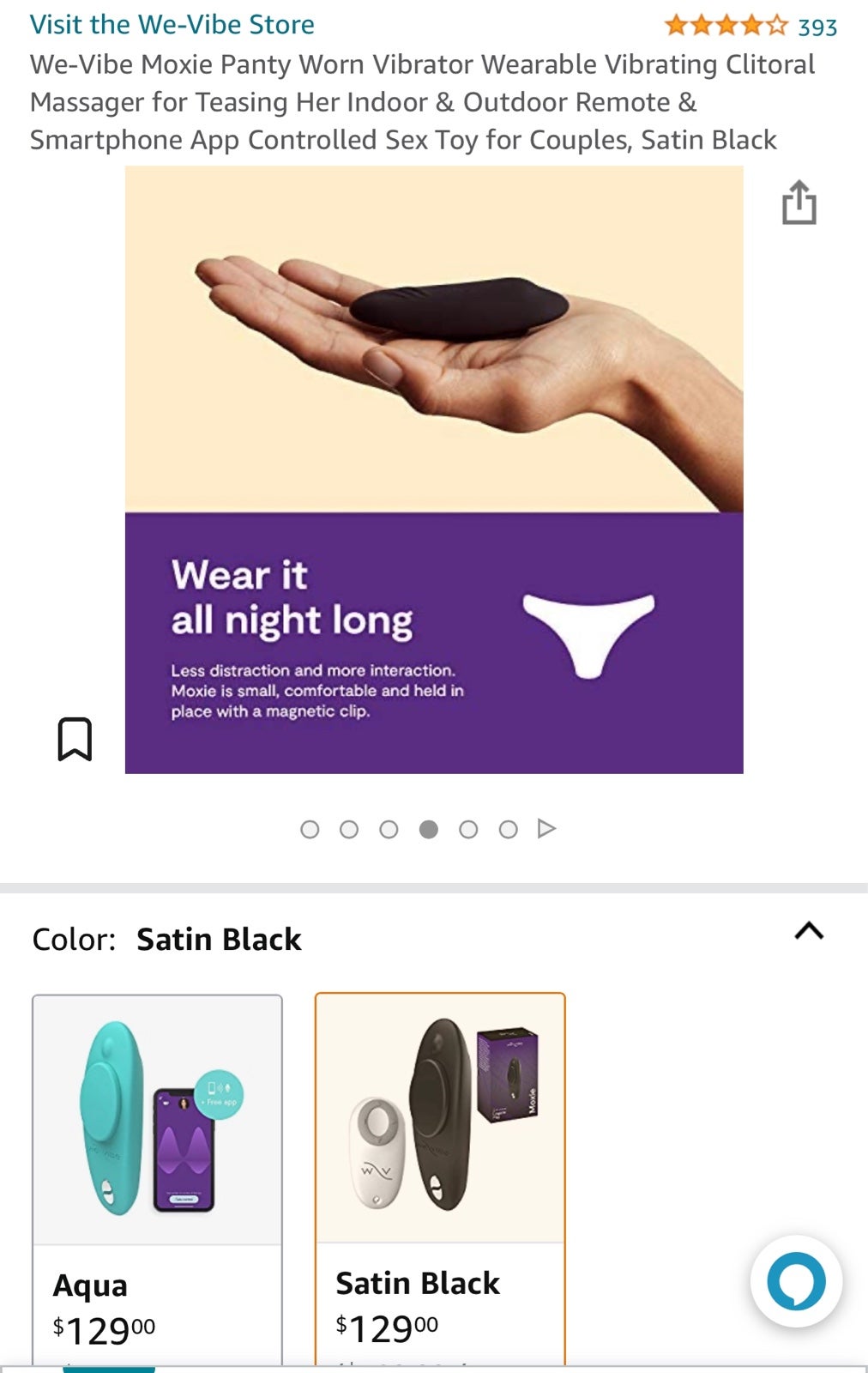Select the first image carousel dot
The width and height of the screenshot is (868, 1373).
click(x=310, y=829)
